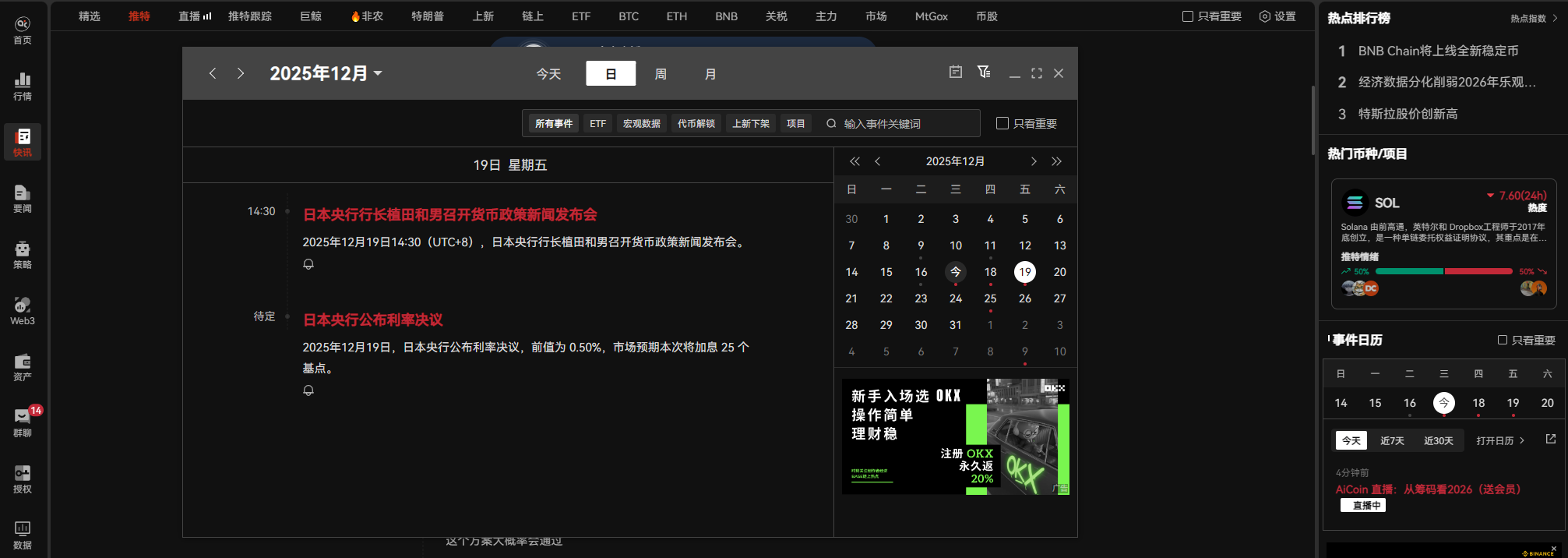Viewport: 1568px width, 558px height.
Task: Filter by 宏观数据
Action: click(x=642, y=123)
